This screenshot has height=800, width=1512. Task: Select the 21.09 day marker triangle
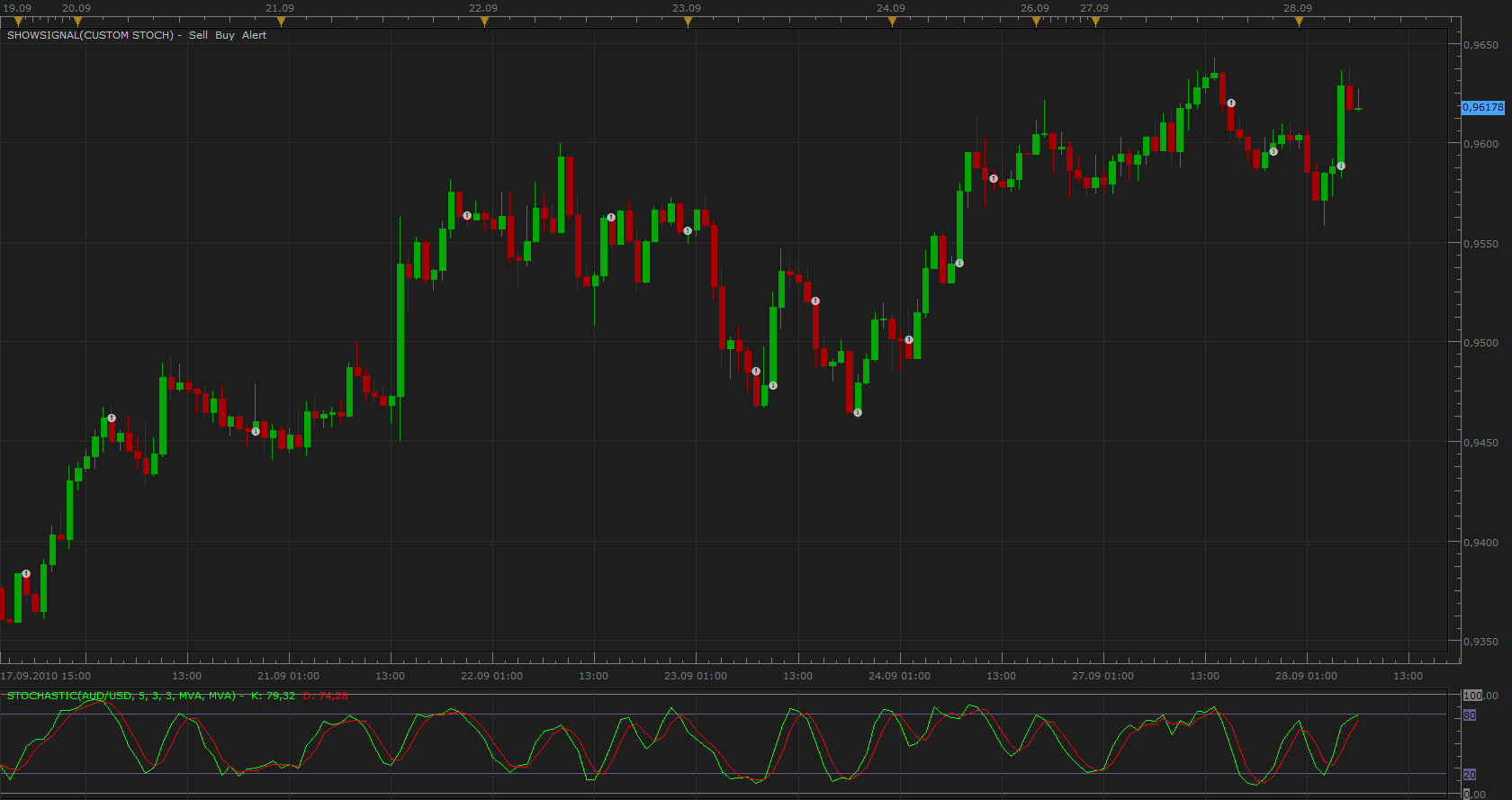[x=281, y=22]
